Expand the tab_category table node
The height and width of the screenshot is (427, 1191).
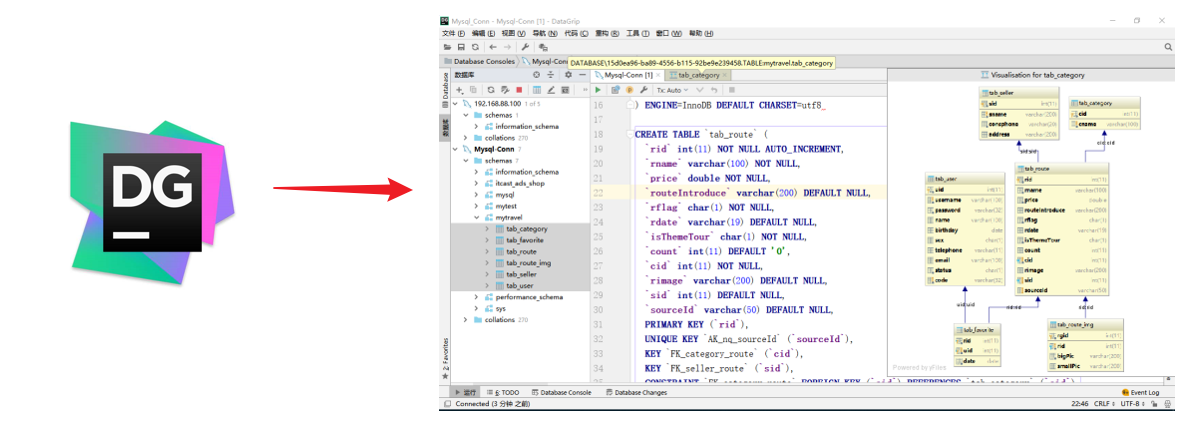[x=487, y=229]
